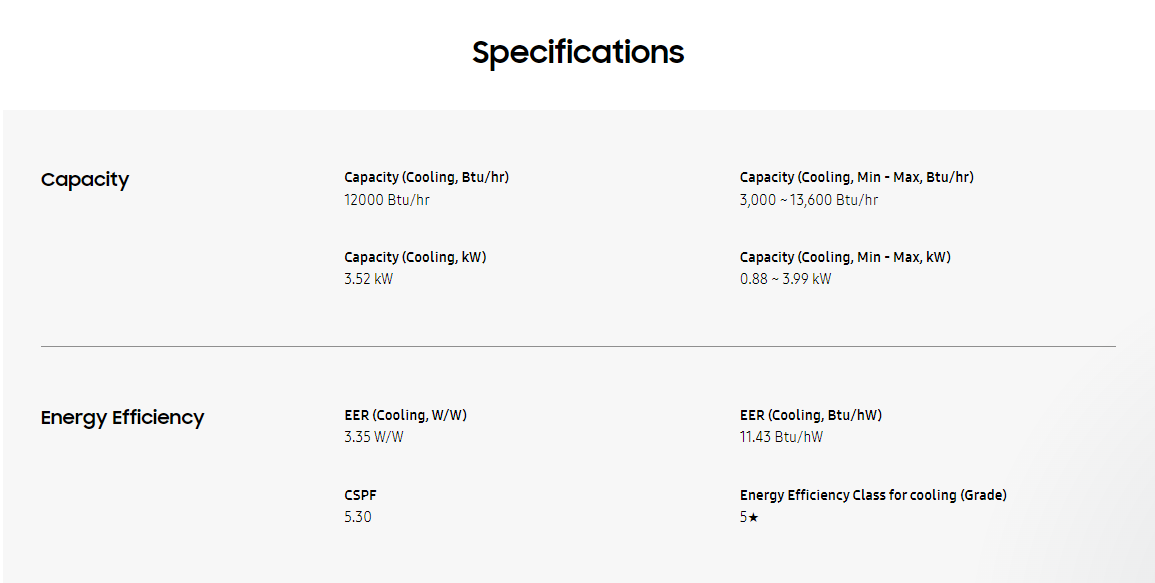Click the CSPF label
This screenshot has width=1155, height=583.
(361, 495)
